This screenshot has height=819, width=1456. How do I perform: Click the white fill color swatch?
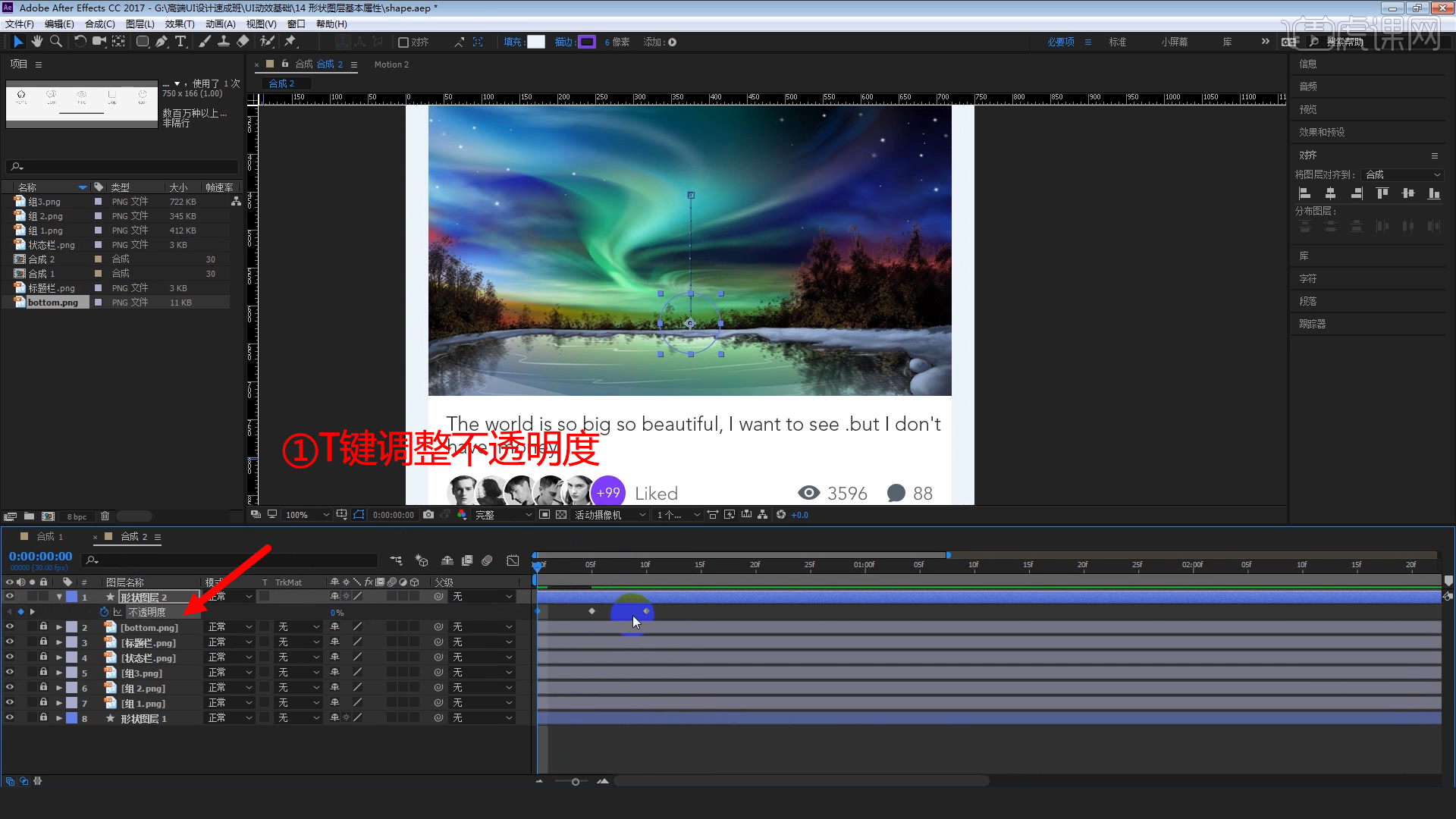[x=536, y=42]
